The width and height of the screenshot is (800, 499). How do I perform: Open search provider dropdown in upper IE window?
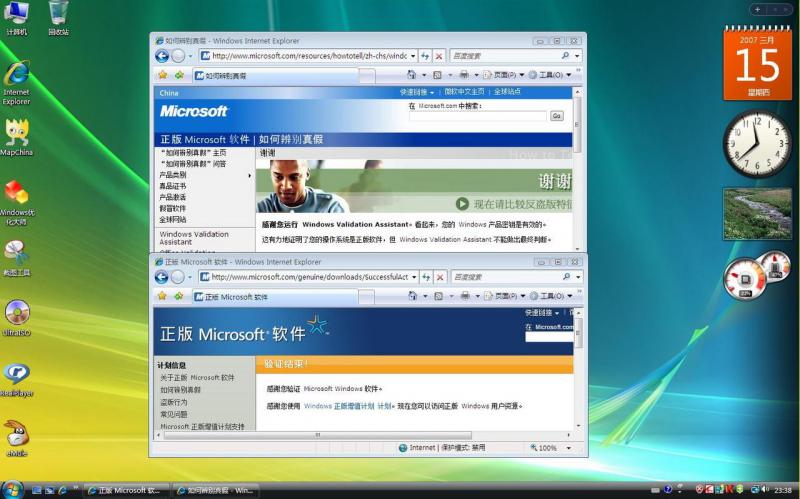pos(577,56)
